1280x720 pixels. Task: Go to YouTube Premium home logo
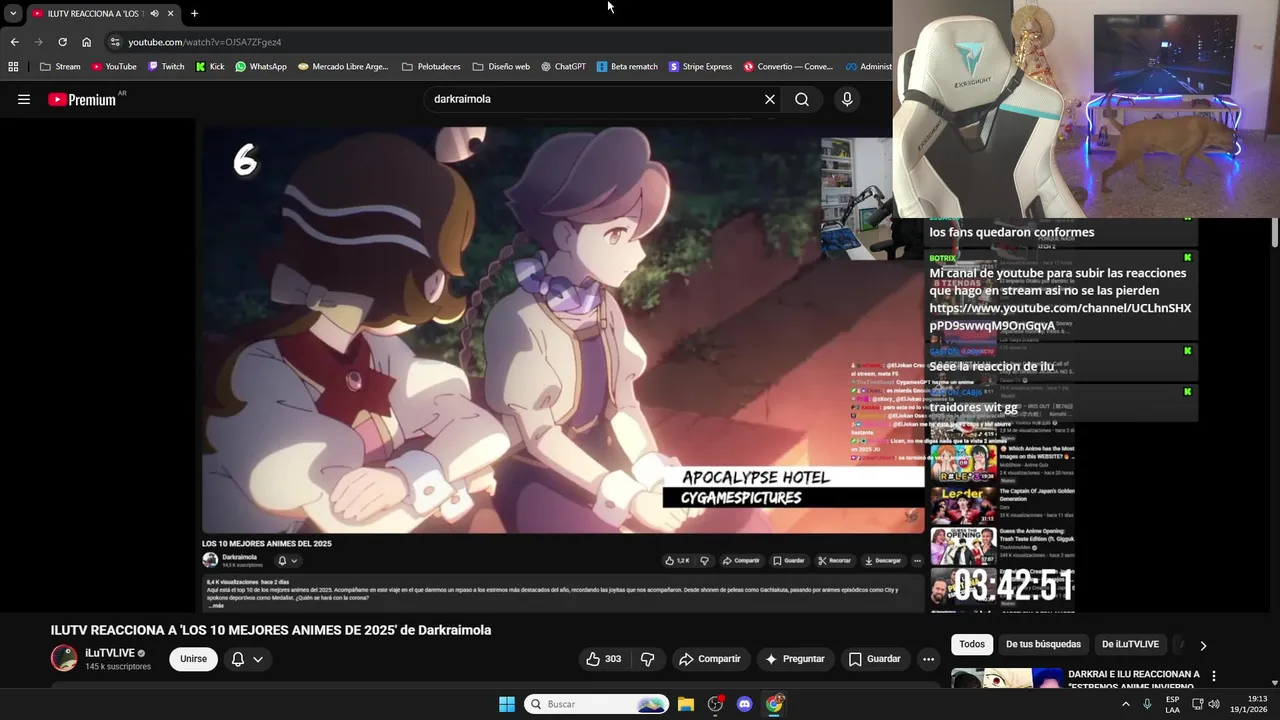(x=82, y=100)
